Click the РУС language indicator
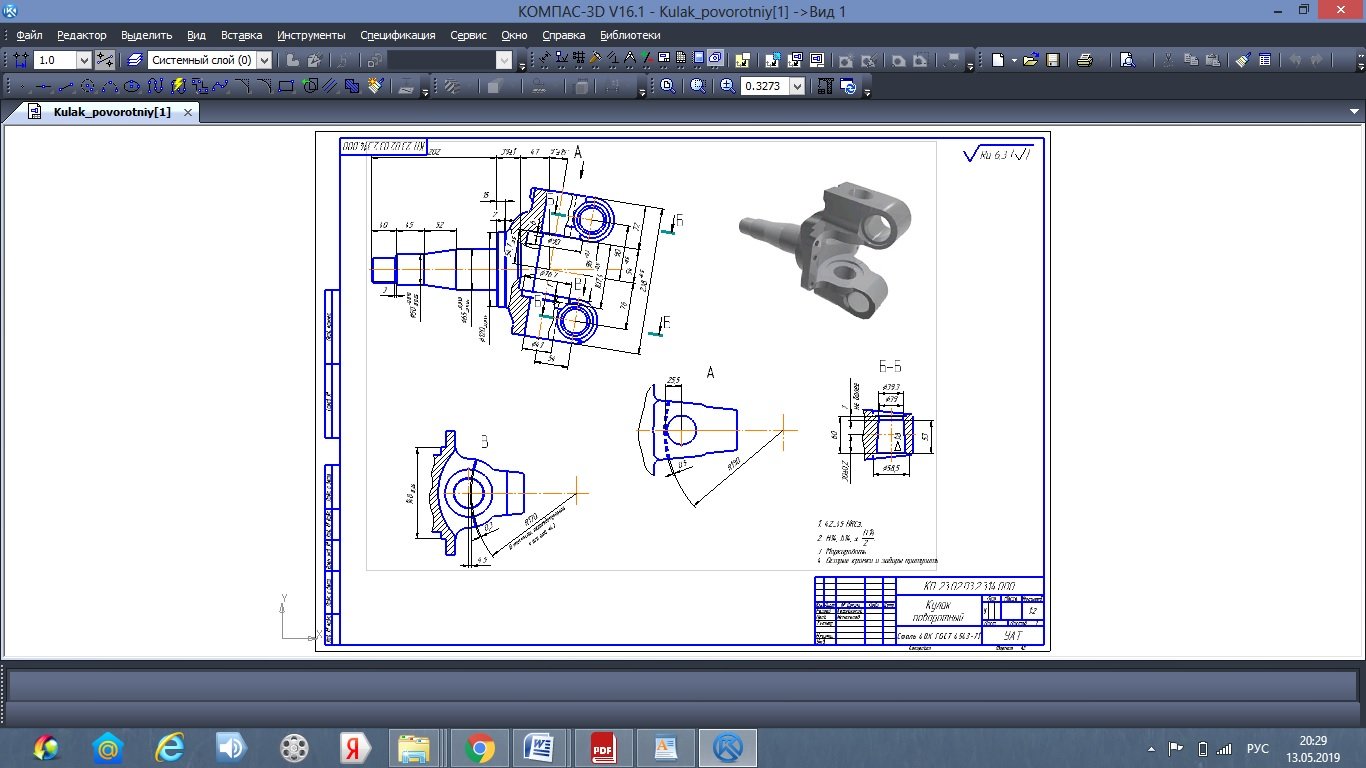1366x768 pixels. 1257,749
